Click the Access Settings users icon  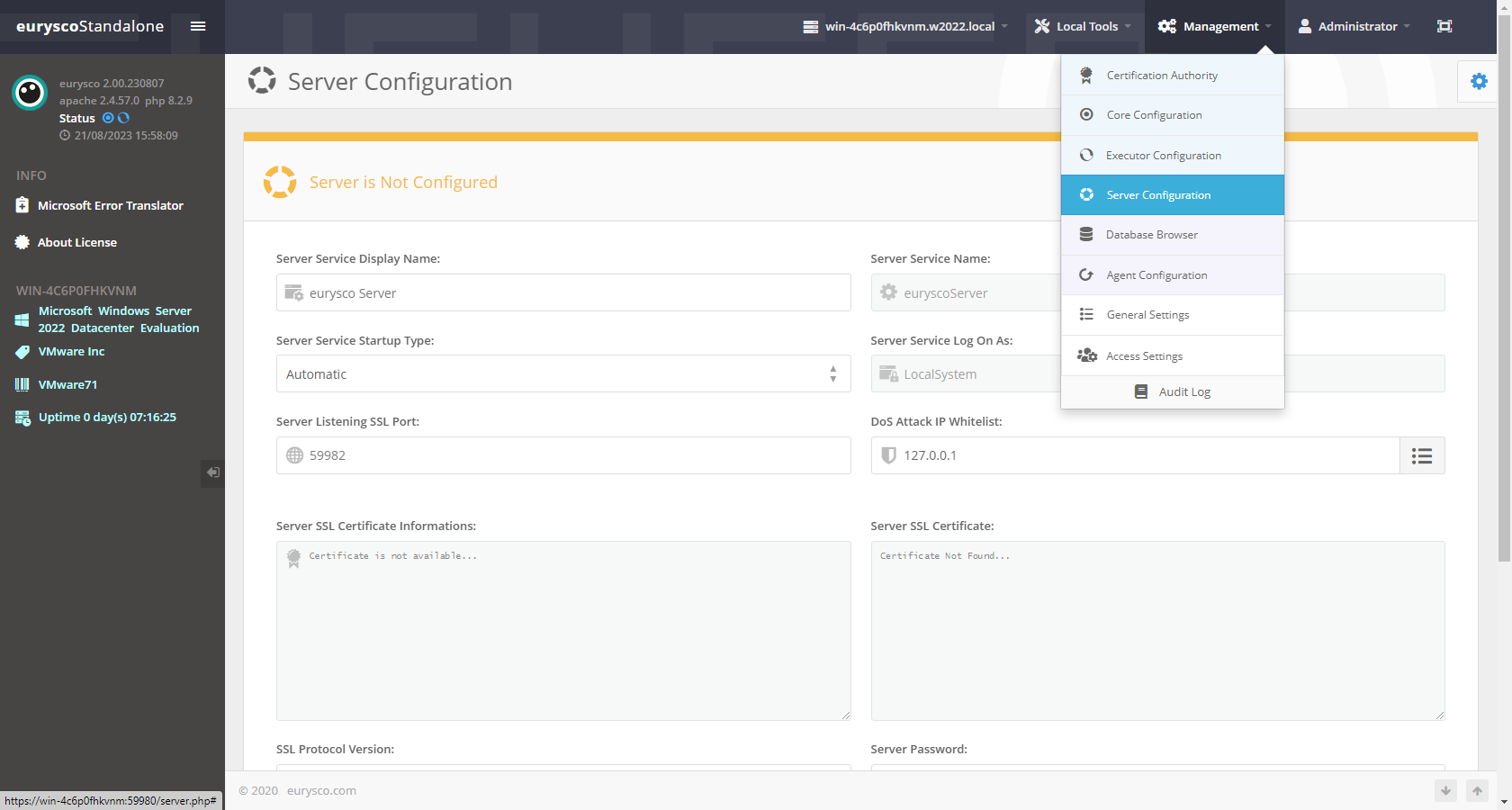1087,355
